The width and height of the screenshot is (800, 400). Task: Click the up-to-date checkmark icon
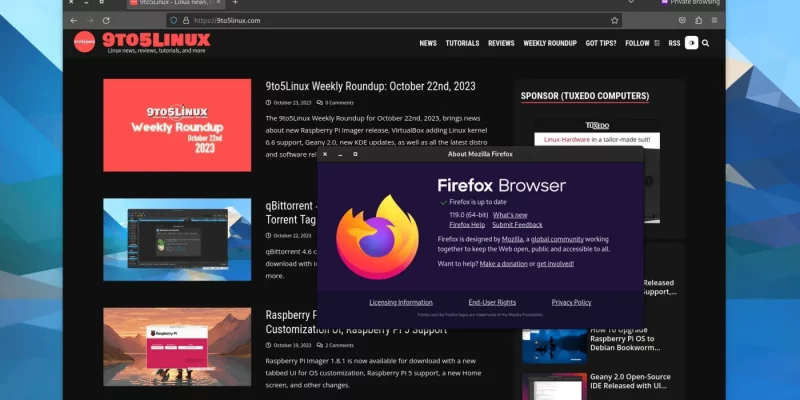[443, 202]
